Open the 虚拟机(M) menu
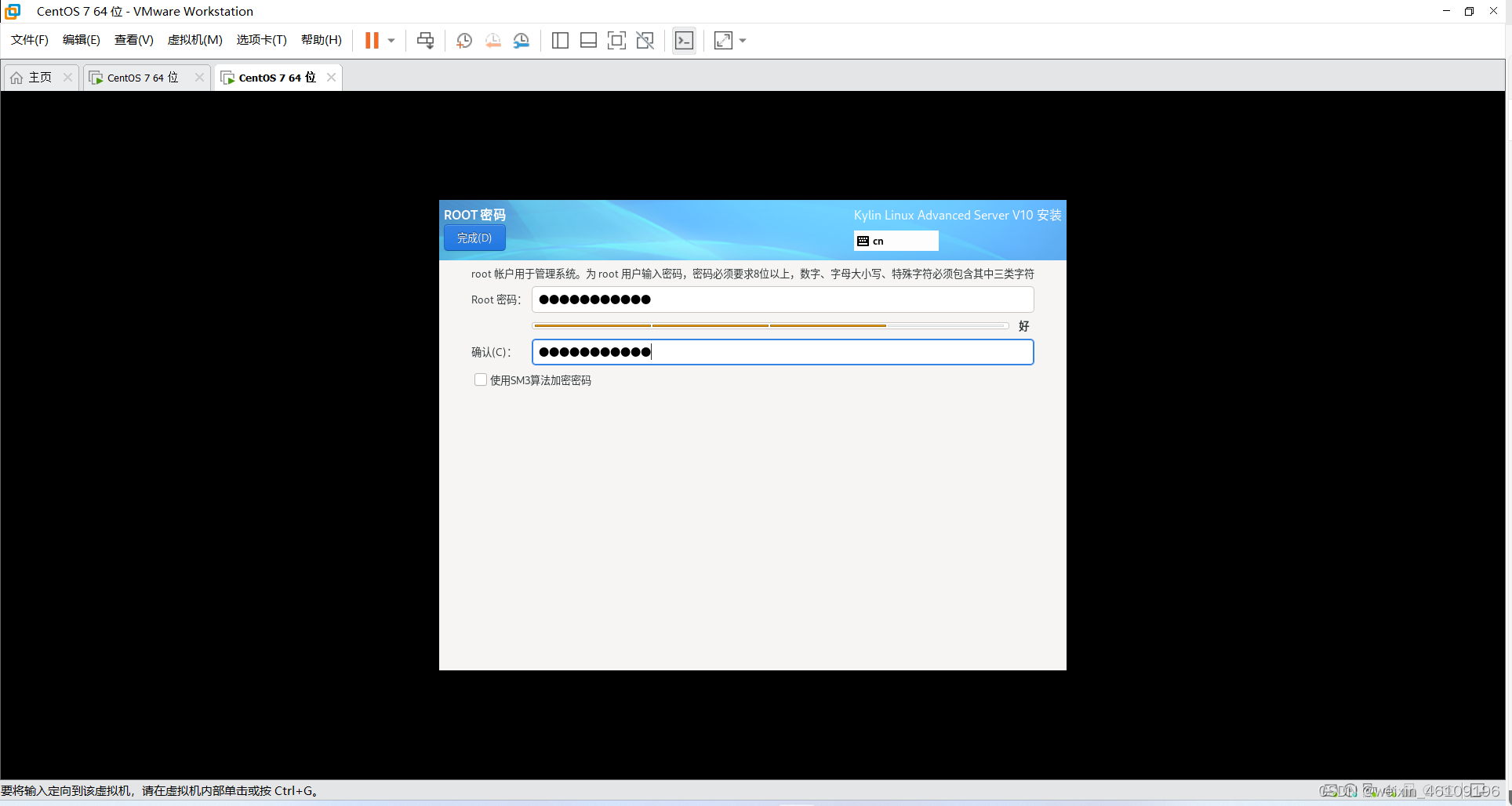The height and width of the screenshot is (806, 1512). coord(195,40)
